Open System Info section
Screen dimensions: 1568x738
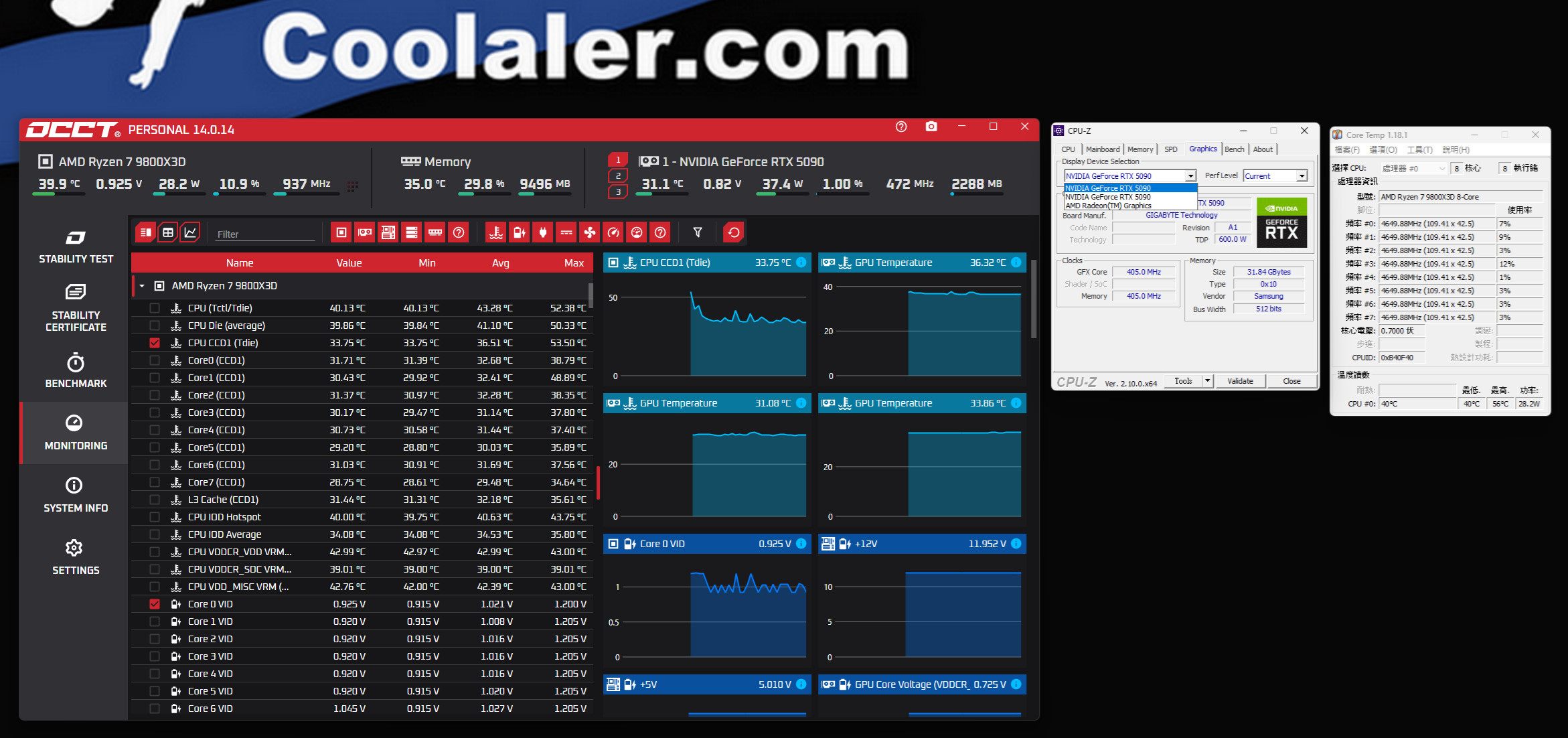click(x=76, y=495)
